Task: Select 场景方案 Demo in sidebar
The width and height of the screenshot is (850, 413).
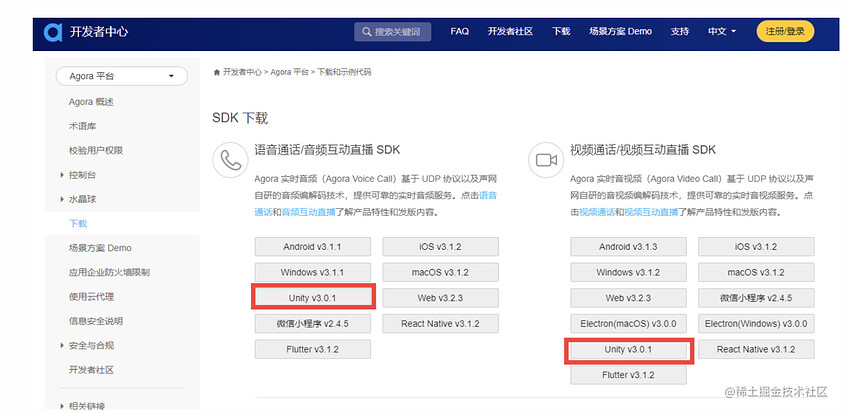Action: [x=100, y=248]
